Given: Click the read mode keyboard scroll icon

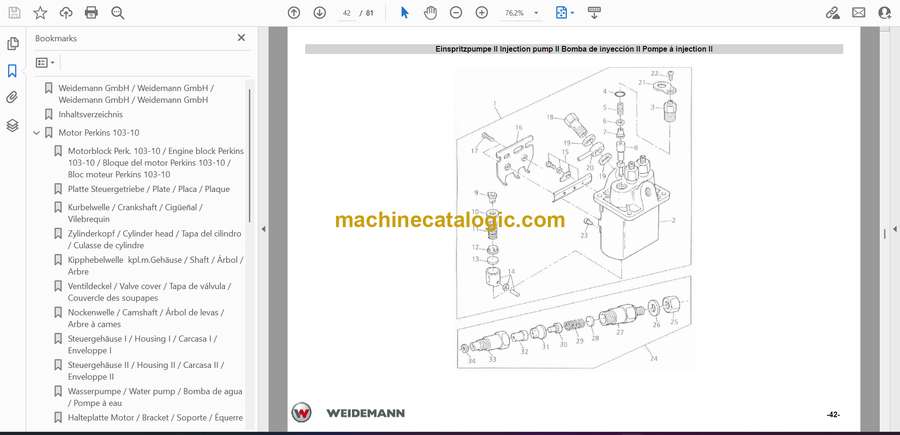Looking at the screenshot, I should click(594, 13).
